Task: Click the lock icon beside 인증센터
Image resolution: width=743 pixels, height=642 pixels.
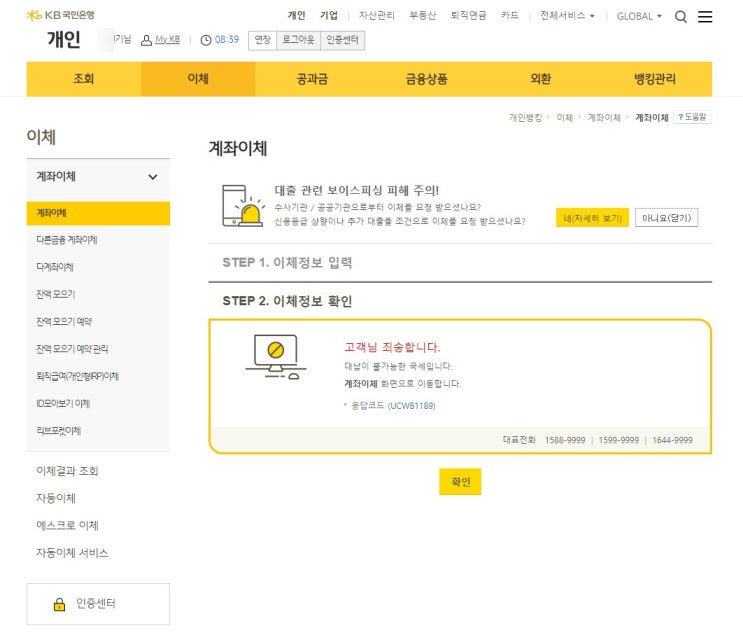Action: [x=59, y=604]
